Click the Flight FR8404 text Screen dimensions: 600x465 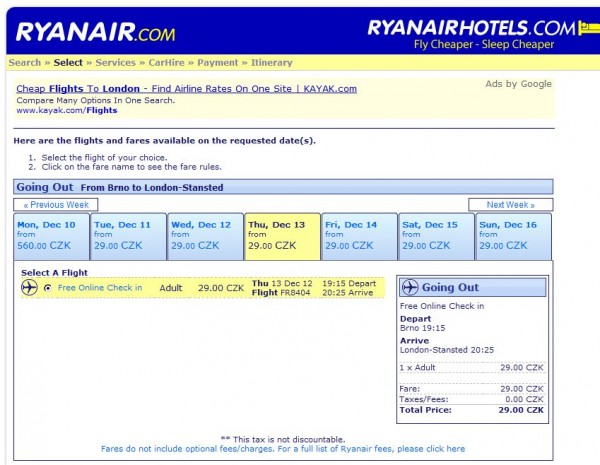(280, 293)
